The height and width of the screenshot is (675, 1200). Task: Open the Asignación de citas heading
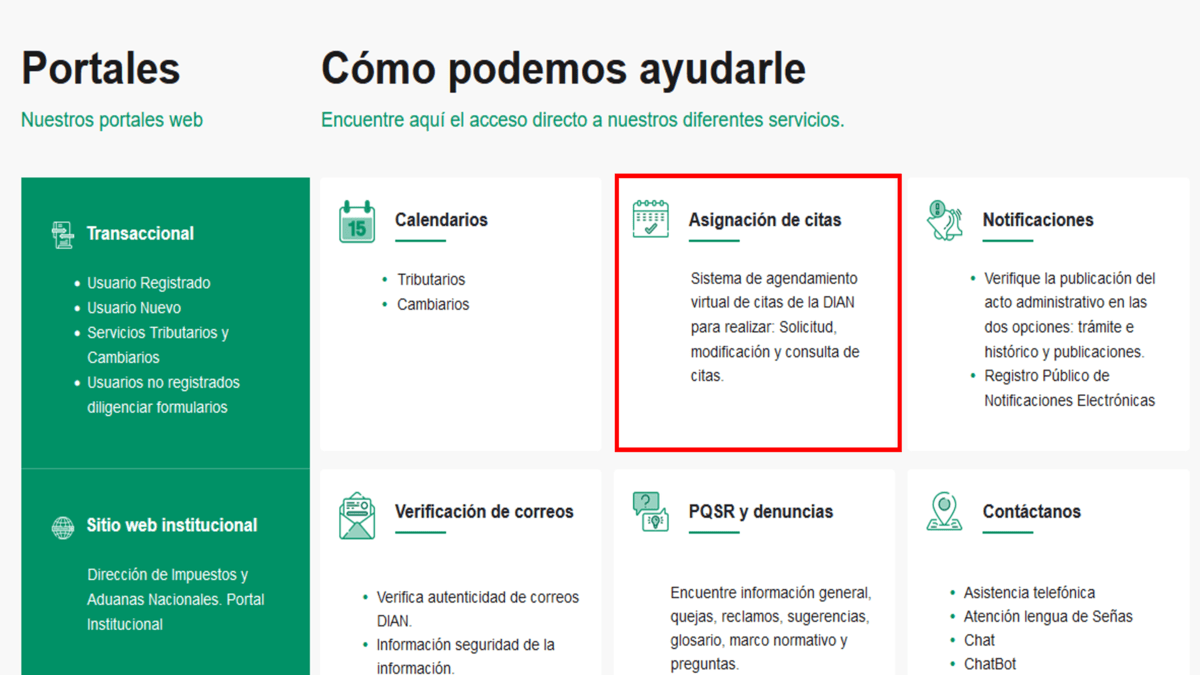click(765, 220)
